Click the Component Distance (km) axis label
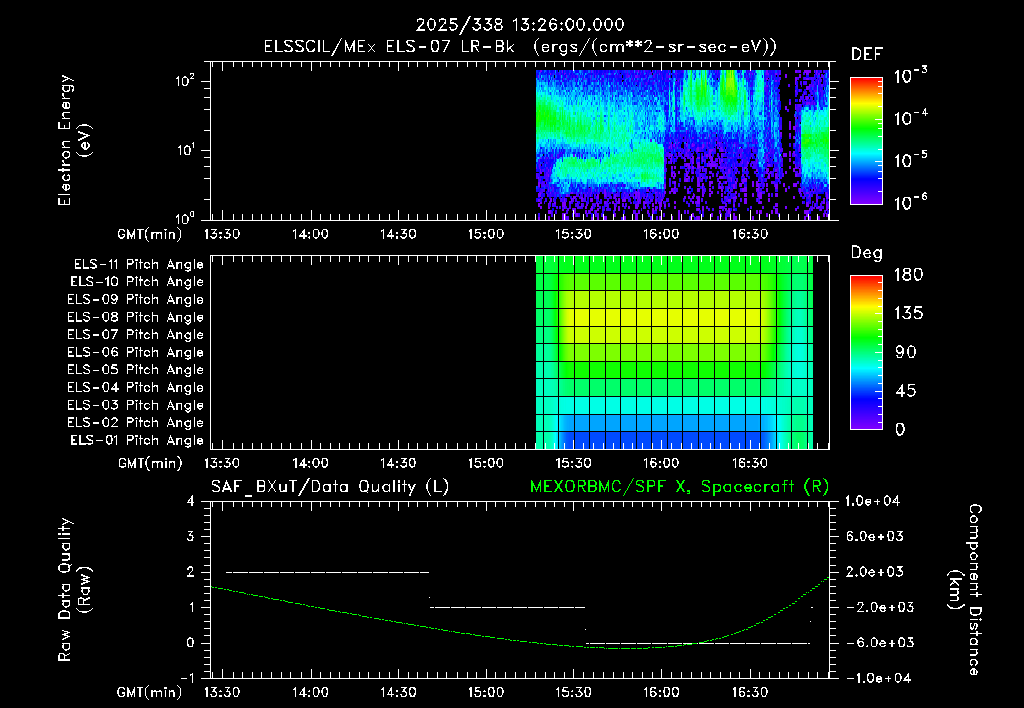Screen dimensions: 1024x708 [965, 590]
